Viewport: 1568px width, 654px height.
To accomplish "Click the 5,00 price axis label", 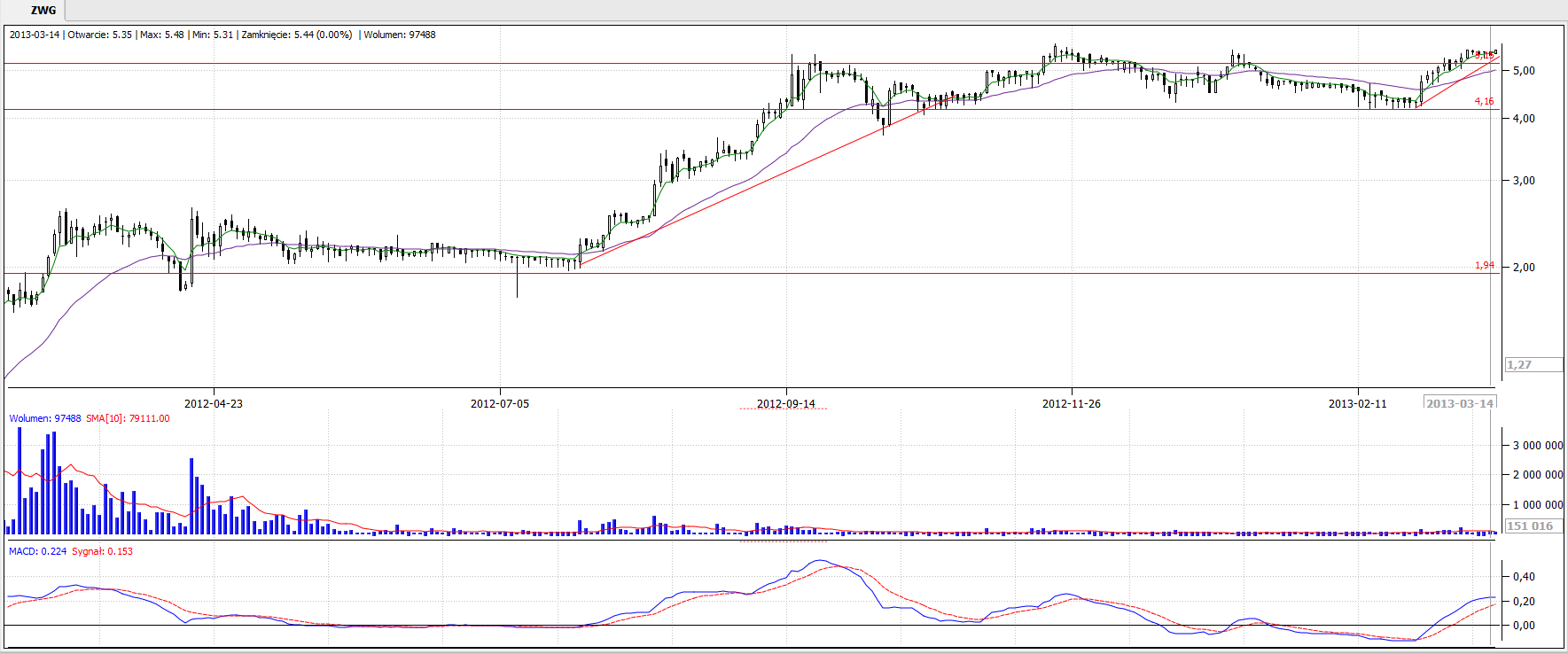I will pyautogui.click(x=1524, y=71).
